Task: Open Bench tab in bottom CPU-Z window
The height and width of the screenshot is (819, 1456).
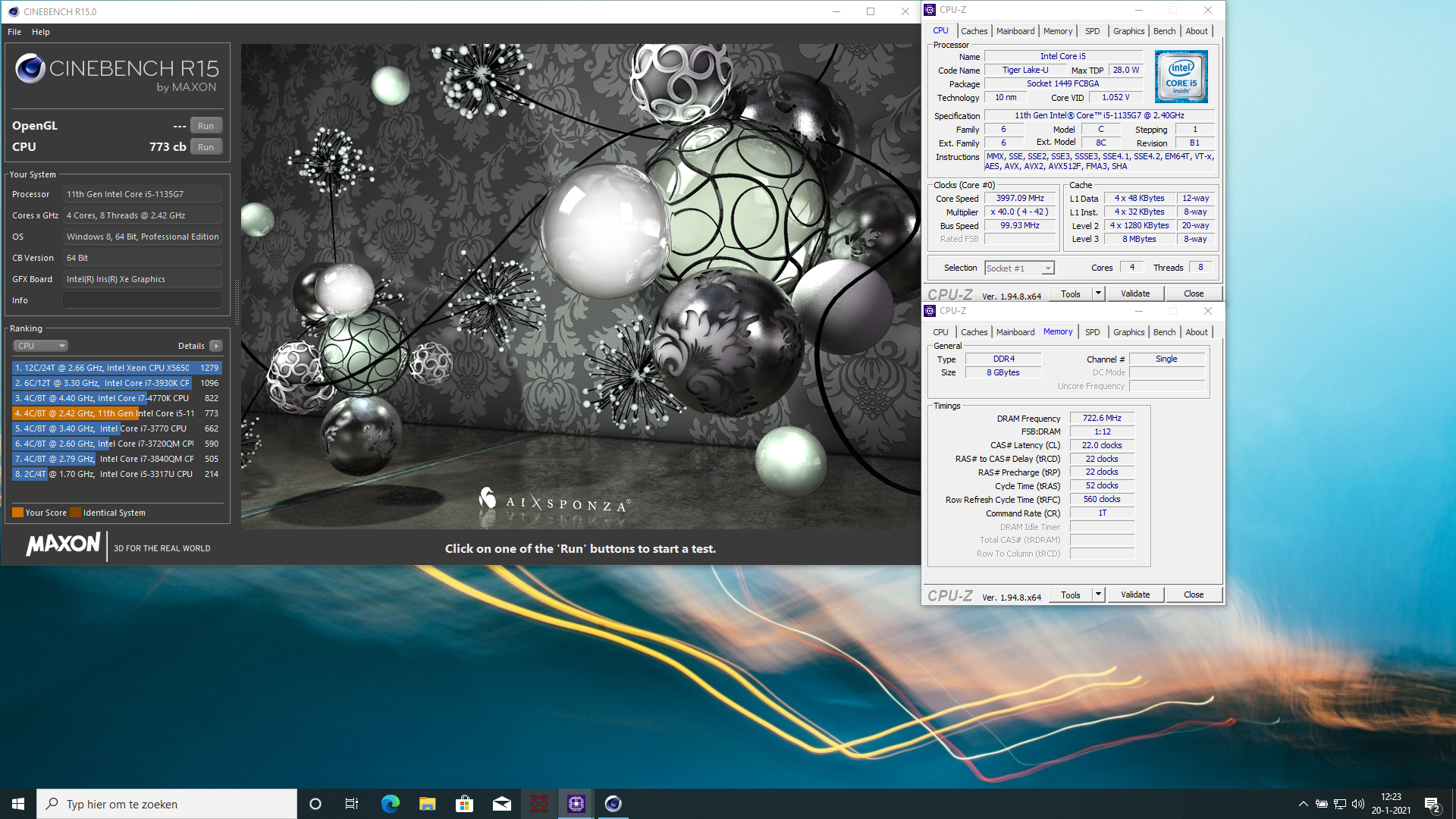Action: coord(1164,332)
